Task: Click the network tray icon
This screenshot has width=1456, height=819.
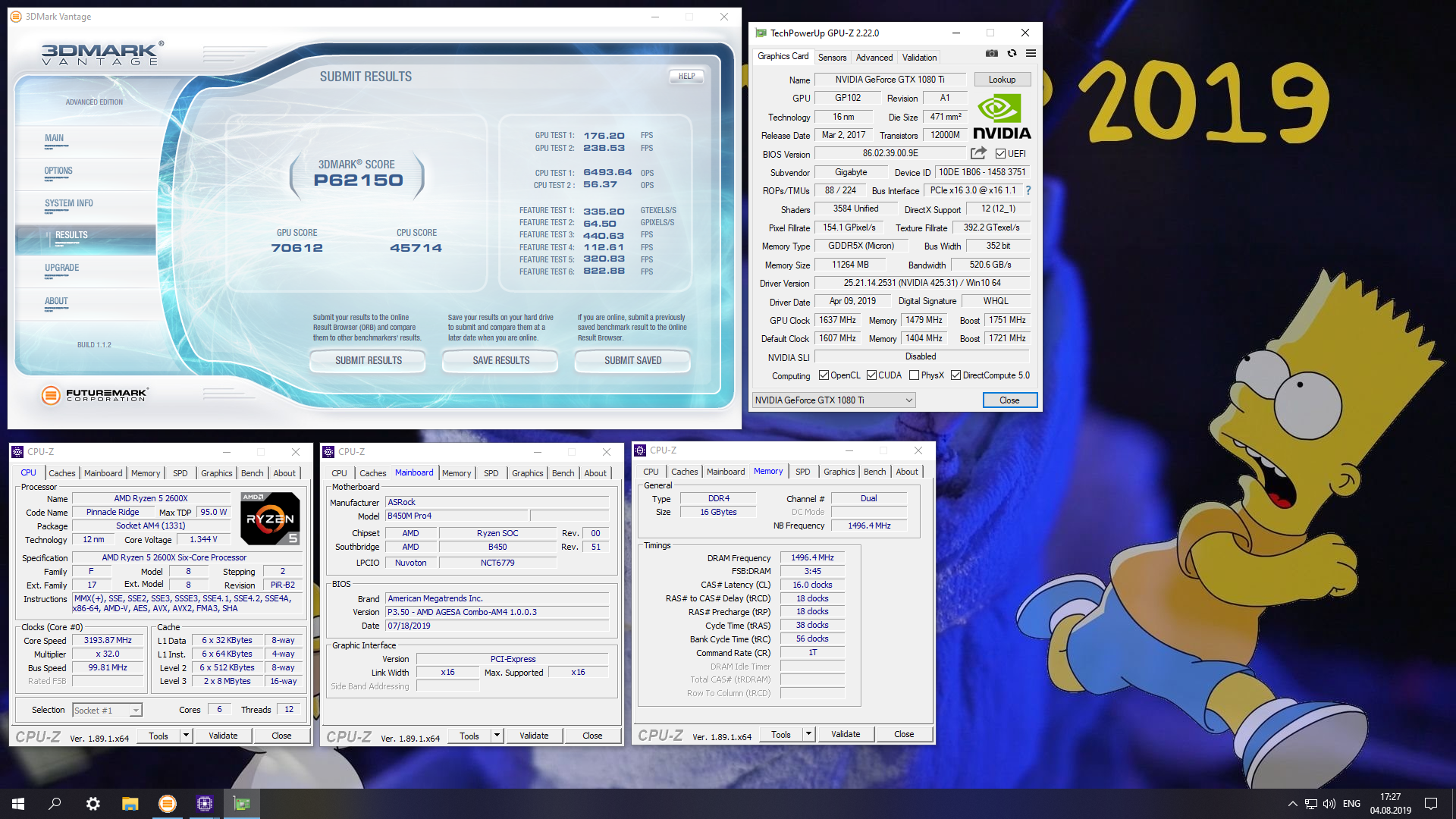Action: coord(1310,804)
